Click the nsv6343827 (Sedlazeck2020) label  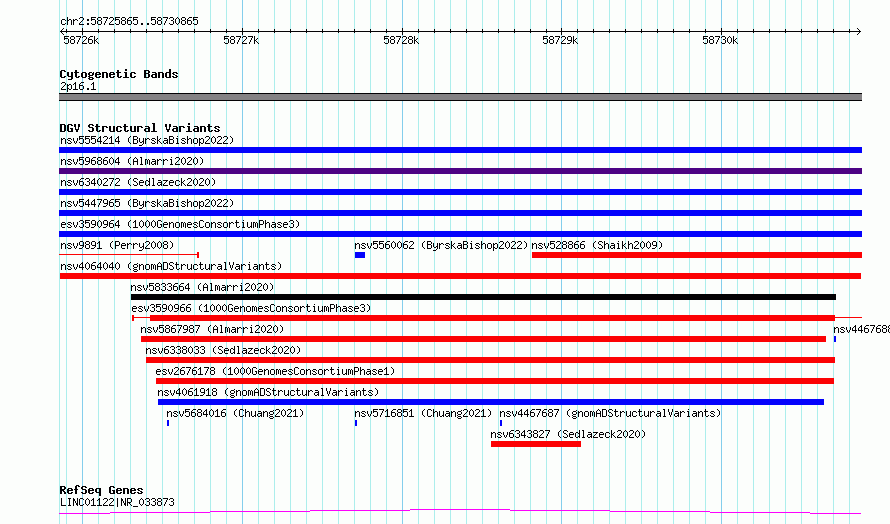click(568, 434)
